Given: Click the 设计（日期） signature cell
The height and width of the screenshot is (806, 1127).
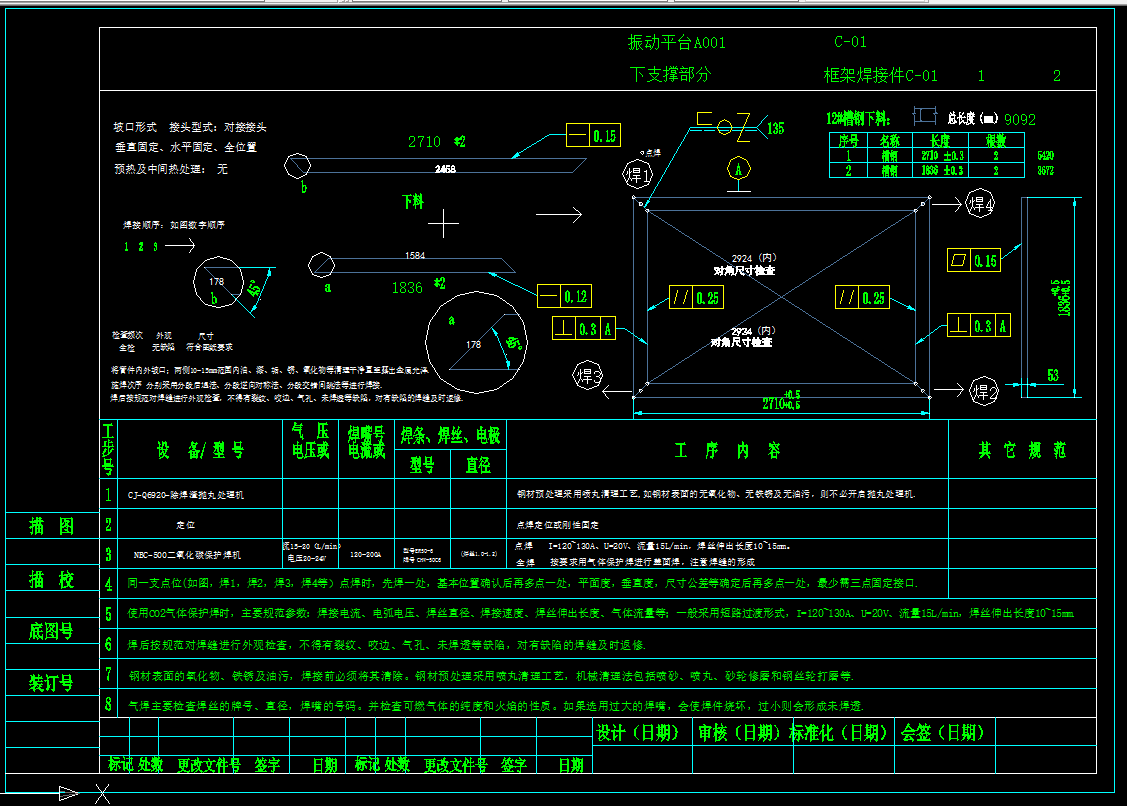Looking at the screenshot, I should click(x=638, y=733).
